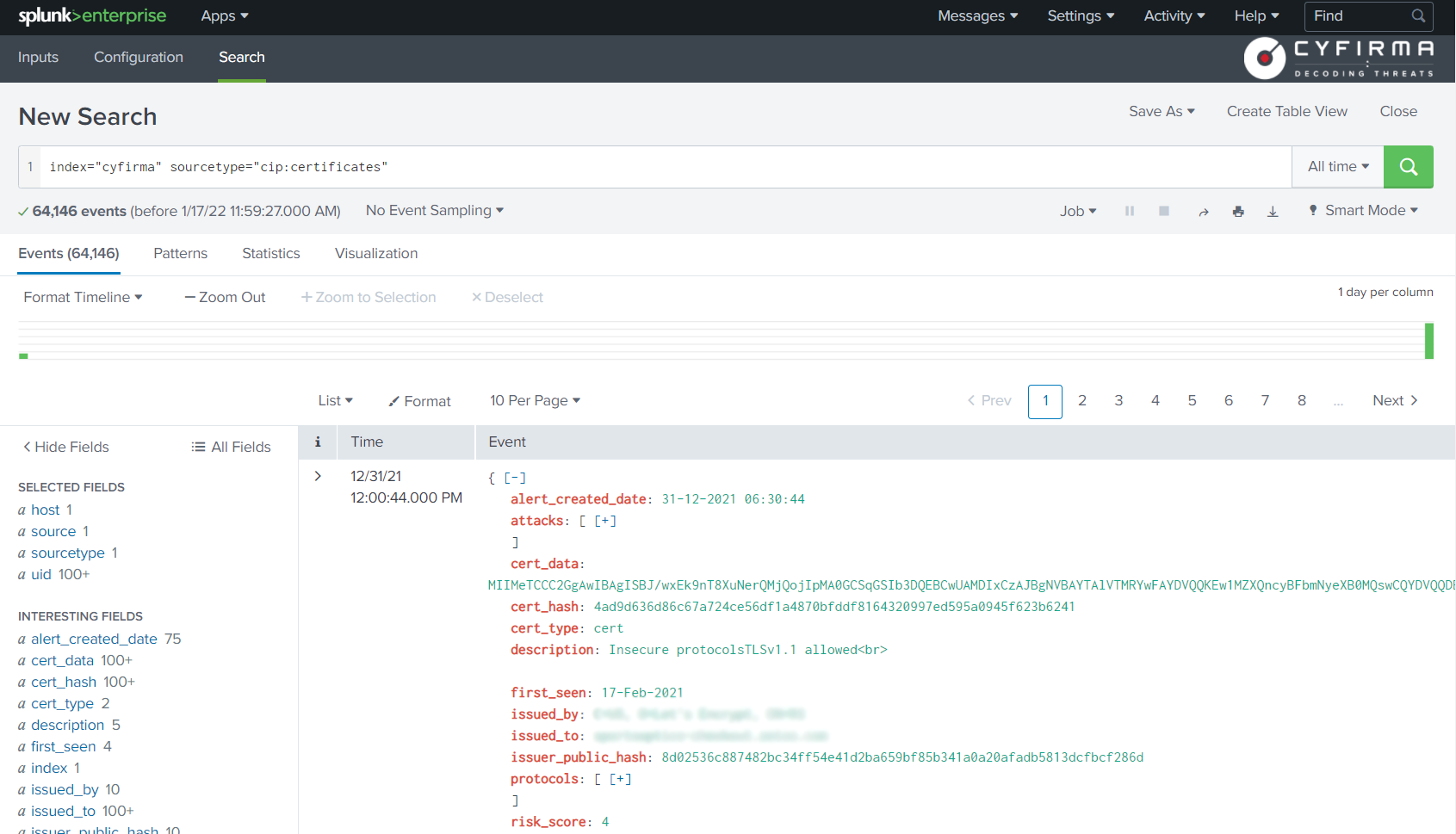Select the tall green timeline bar
Screen dimensions: 1456x834
click(1429, 341)
